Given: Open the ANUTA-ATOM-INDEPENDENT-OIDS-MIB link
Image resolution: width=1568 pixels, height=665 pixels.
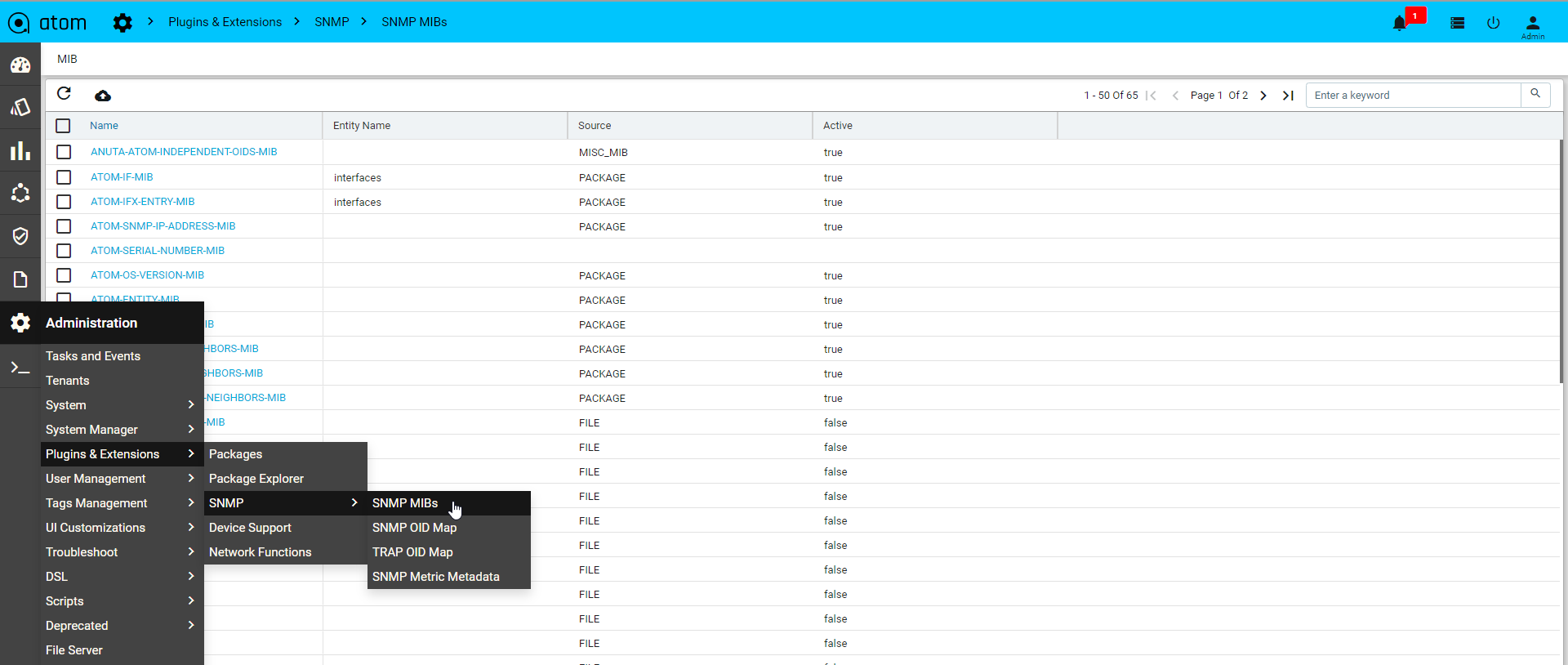Looking at the screenshot, I should click(x=184, y=152).
